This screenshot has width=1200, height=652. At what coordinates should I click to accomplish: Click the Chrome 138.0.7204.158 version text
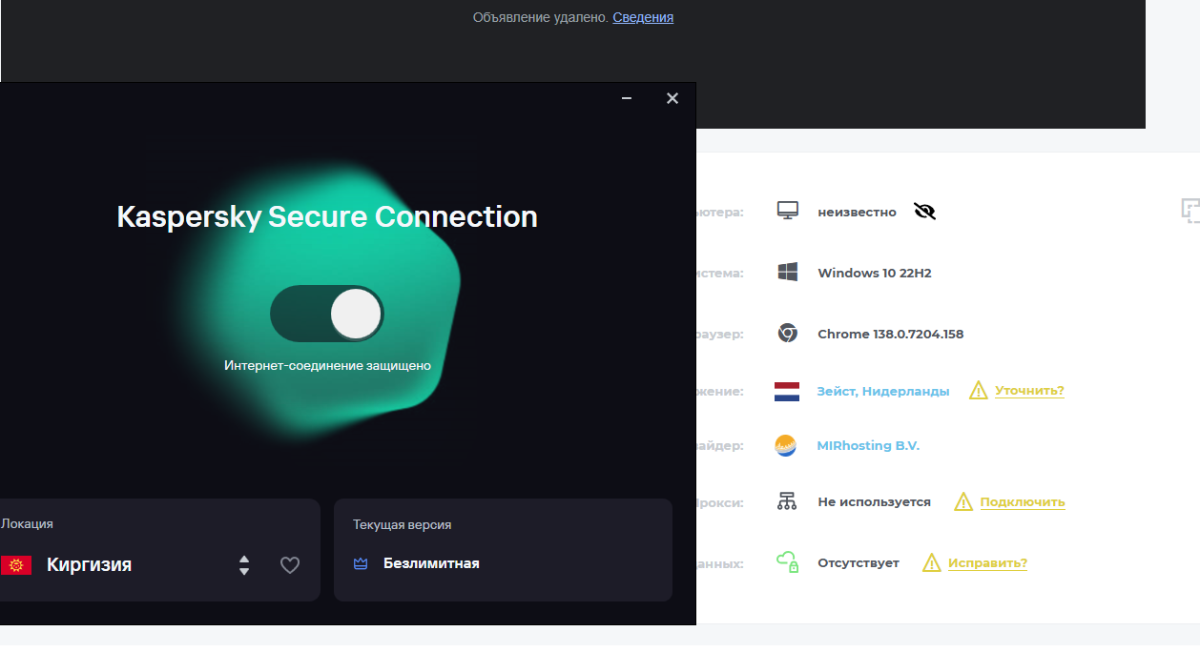click(x=890, y=334)
